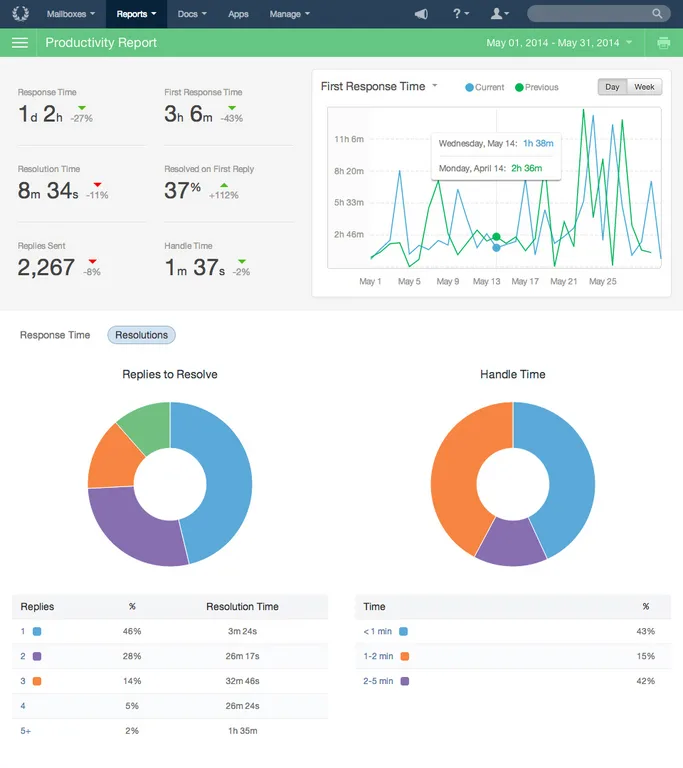This screenshot has height=768, width=683.
Task: Toggle the Current series legend
Action: [484, 87]
